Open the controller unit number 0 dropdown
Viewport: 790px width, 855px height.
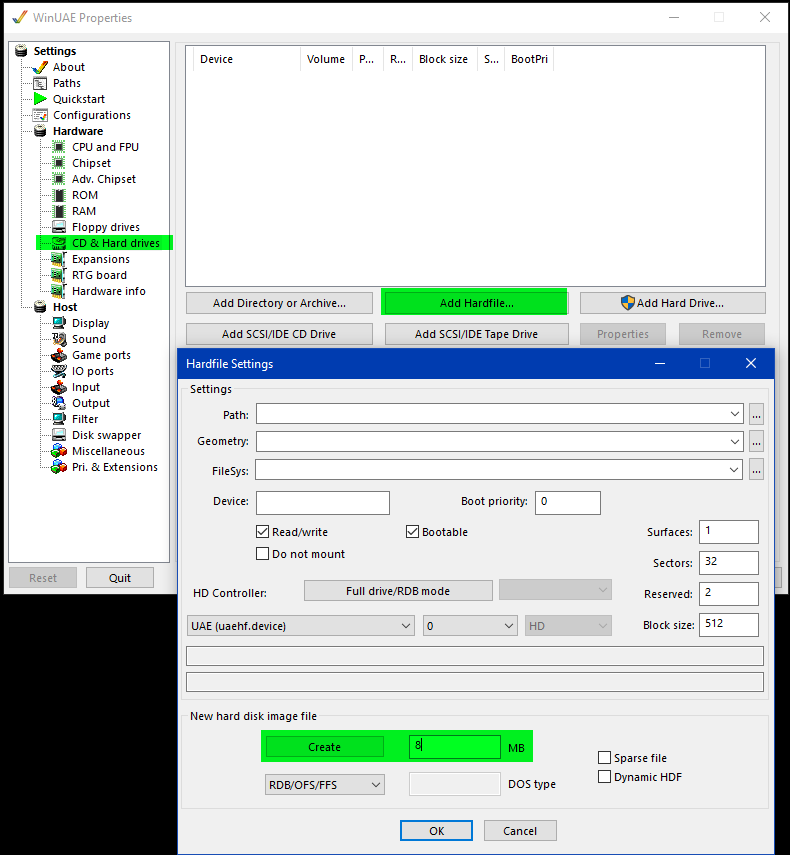470,626
